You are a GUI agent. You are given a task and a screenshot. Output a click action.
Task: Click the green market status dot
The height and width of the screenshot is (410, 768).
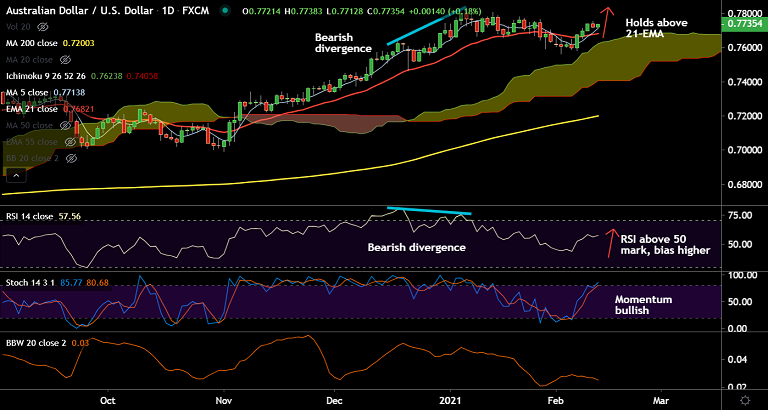click(224, 11)
